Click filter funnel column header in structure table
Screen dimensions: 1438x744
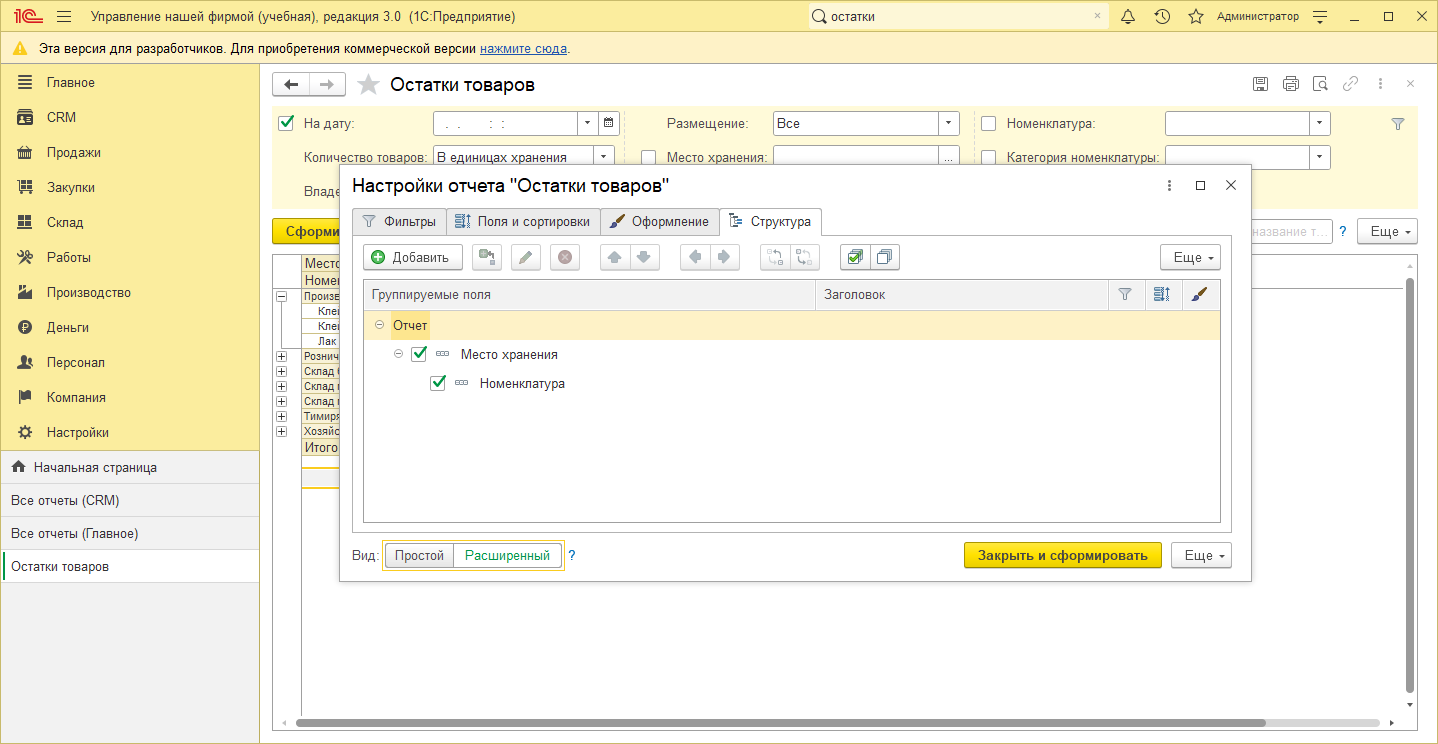(x=1125, y=295)
